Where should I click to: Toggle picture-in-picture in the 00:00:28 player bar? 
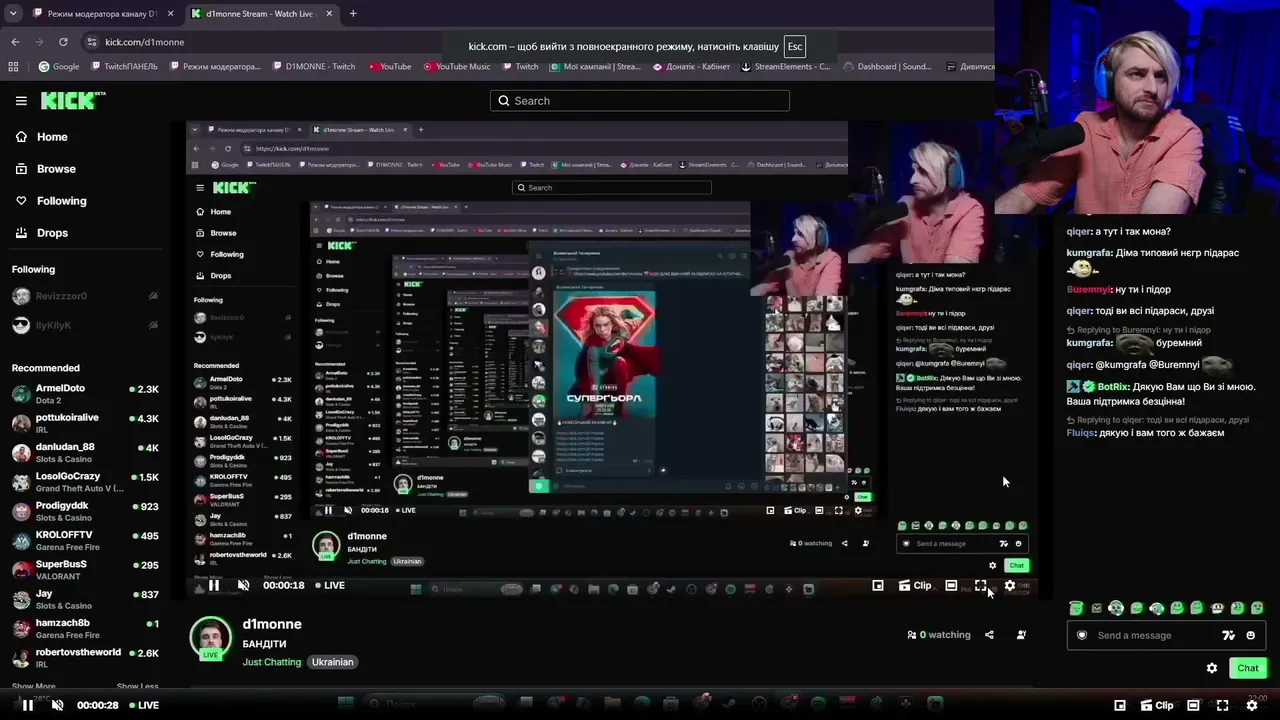click(x=1120, y=705)
